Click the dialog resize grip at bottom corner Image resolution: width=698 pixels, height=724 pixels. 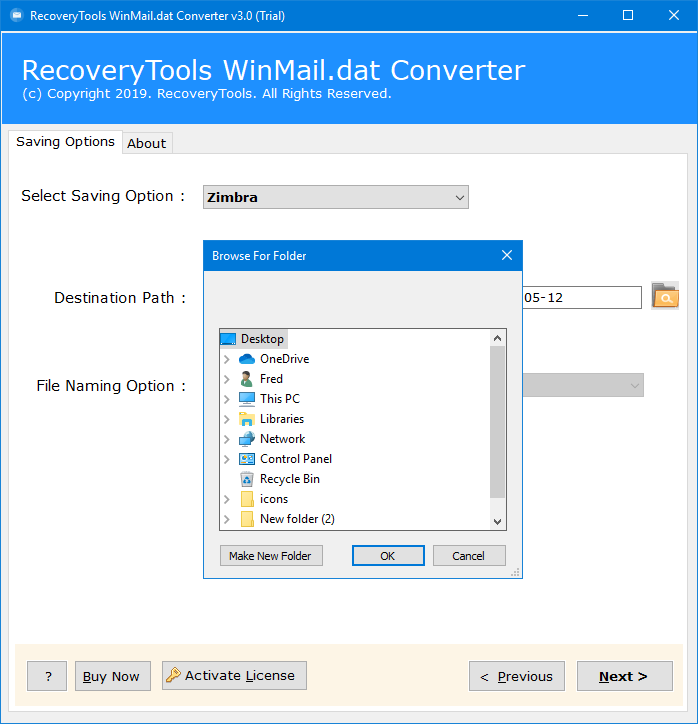click(515, 573)
